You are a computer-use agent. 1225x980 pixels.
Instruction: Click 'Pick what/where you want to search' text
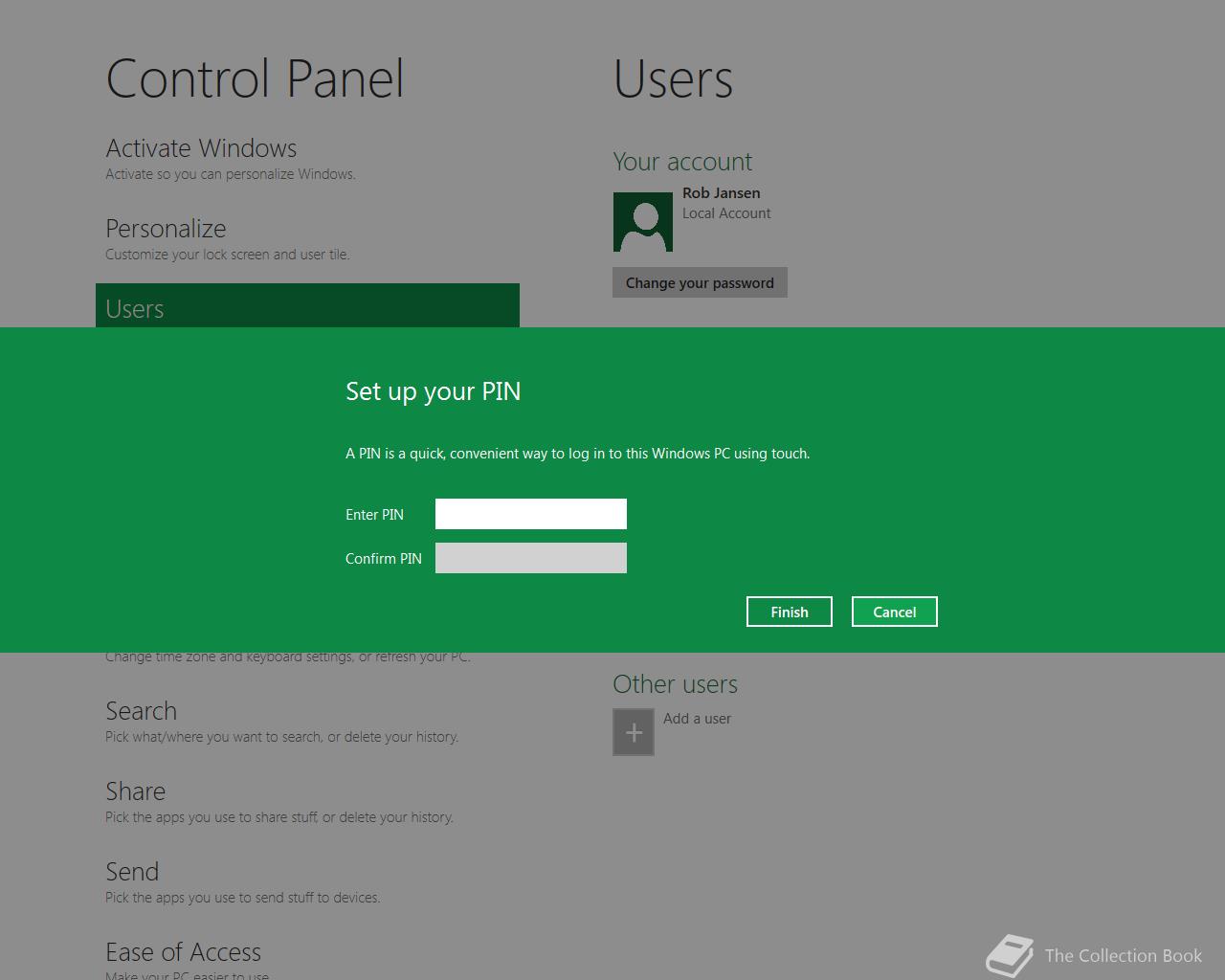(281, 737)
